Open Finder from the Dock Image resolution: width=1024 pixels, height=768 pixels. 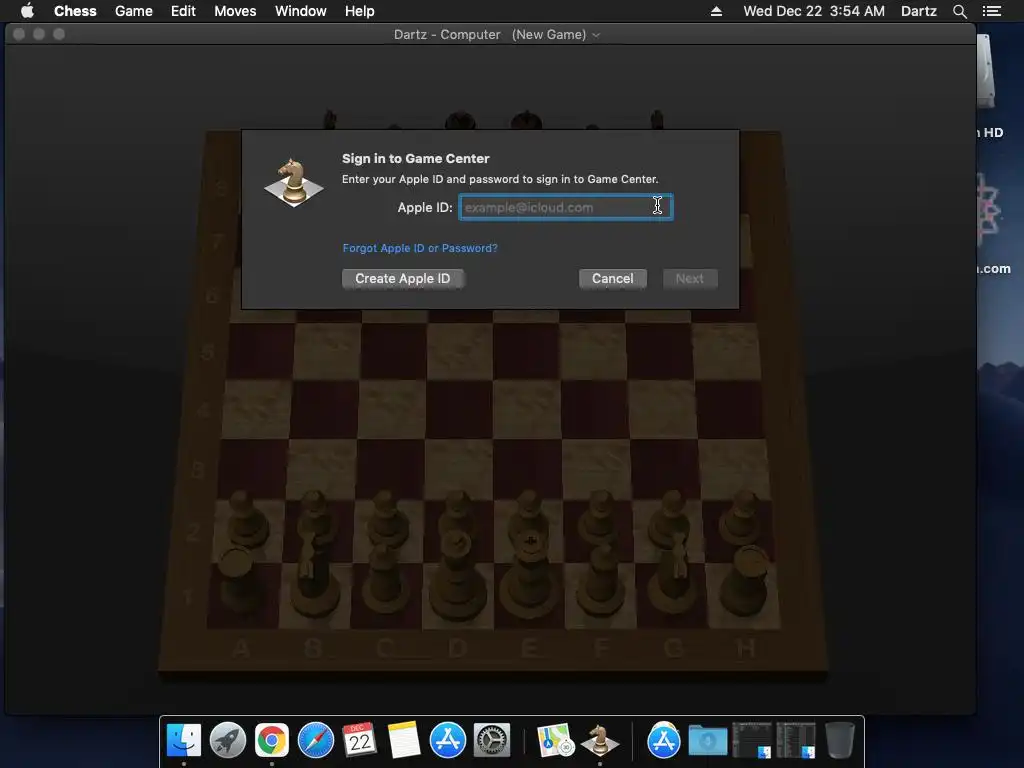pos(184,741)
